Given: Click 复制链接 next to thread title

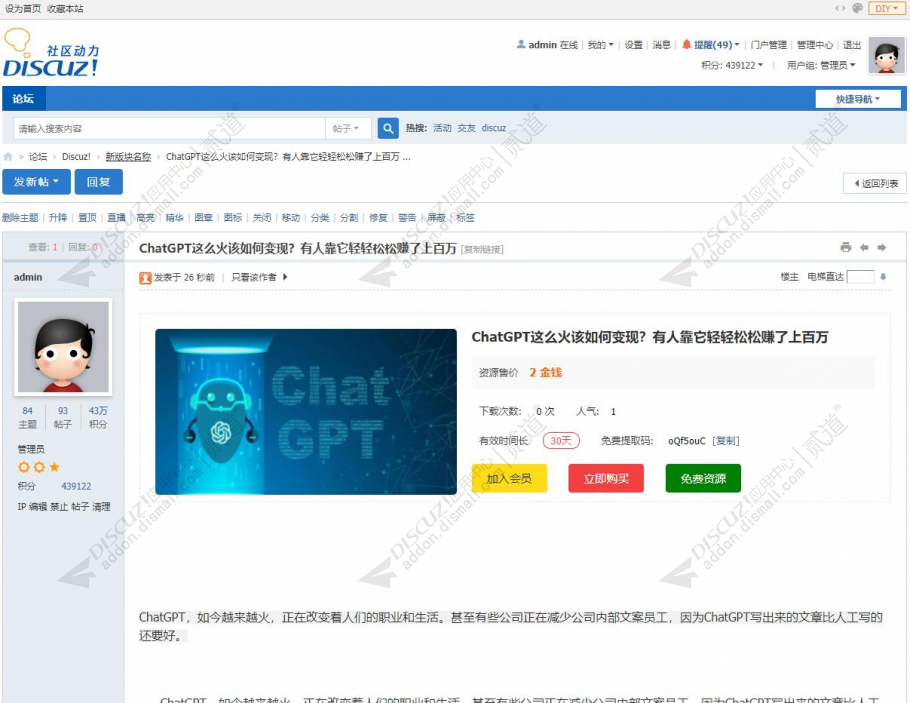Looking at the screenshot, I should [x=482, y=250].
